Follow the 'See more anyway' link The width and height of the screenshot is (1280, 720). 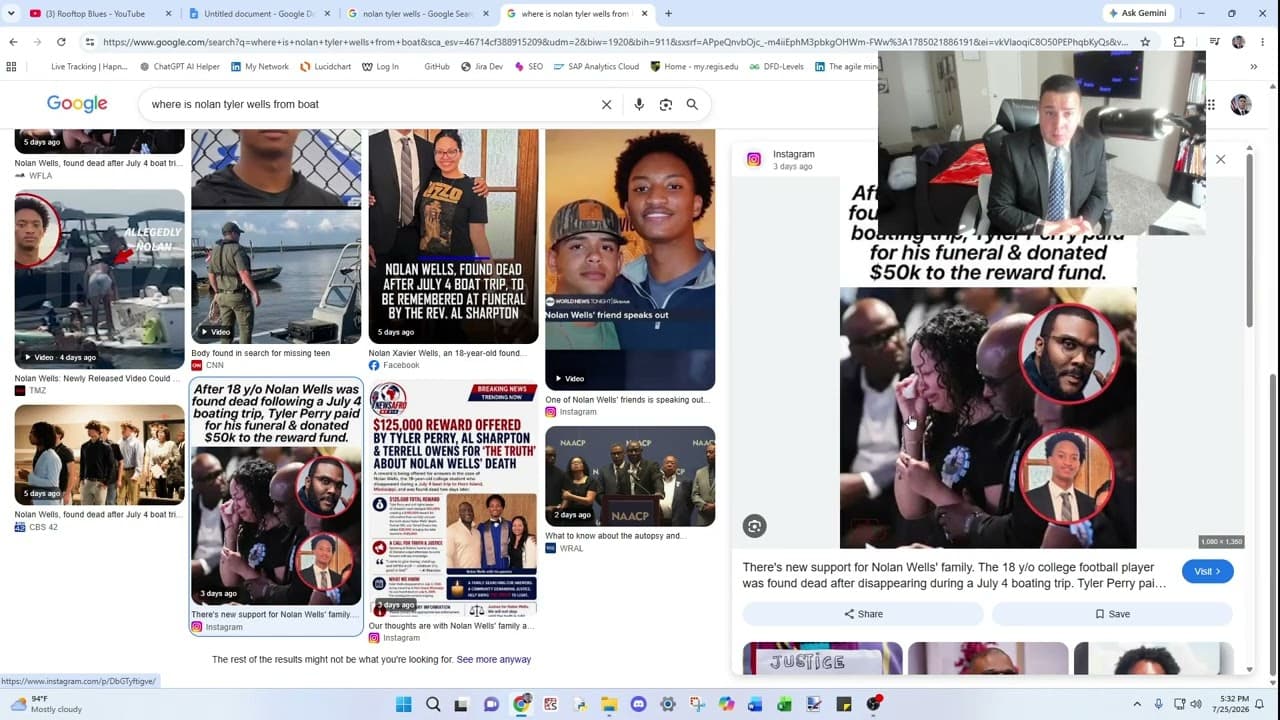(x=494, y=660)
